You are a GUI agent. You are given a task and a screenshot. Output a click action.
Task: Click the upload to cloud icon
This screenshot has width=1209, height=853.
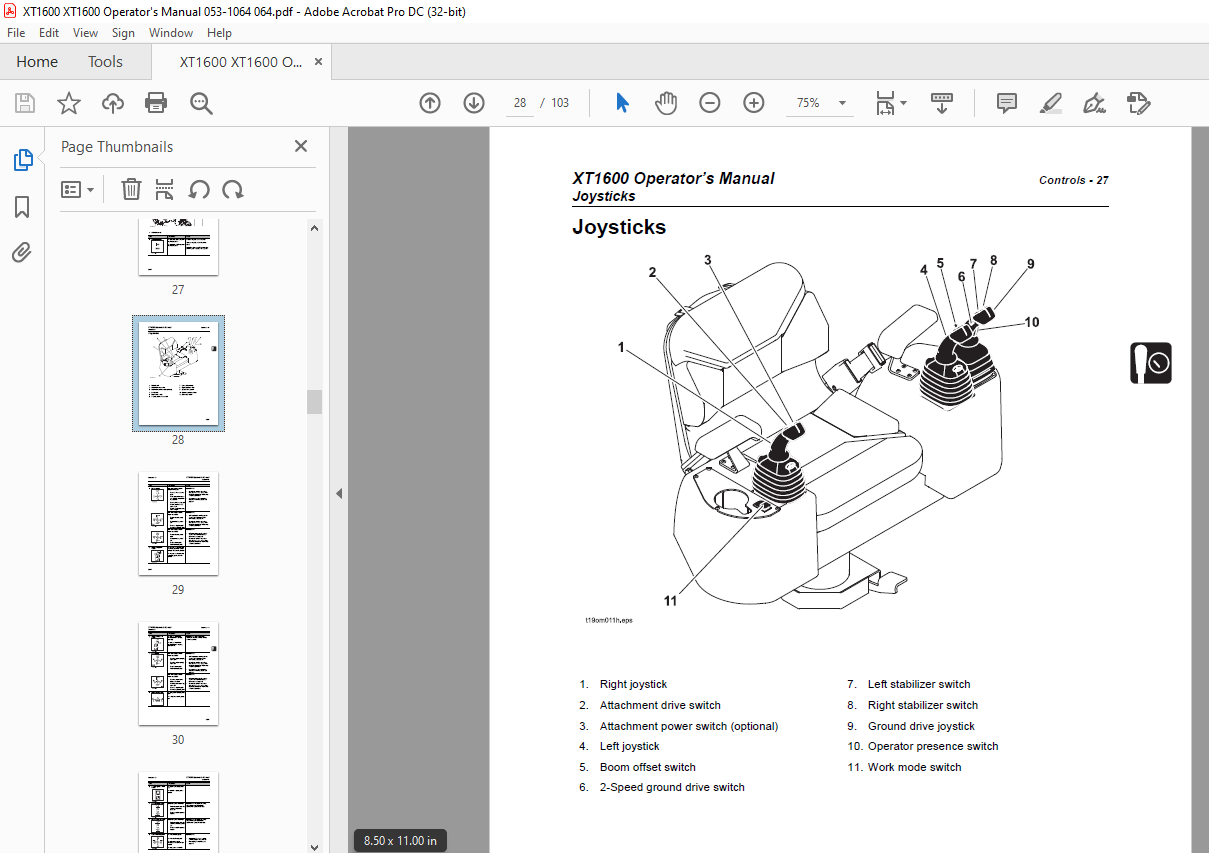click(x=112, y=103)
